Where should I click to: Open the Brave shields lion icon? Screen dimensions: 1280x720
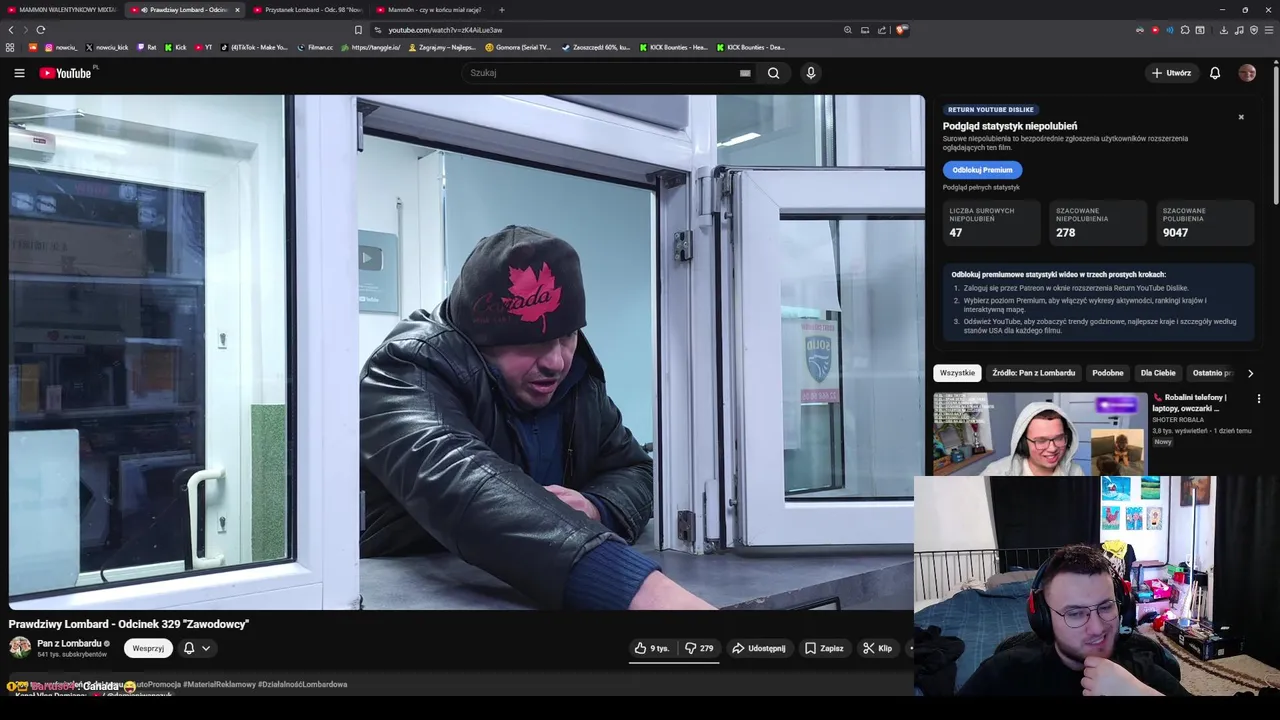click(x=901, y=30)
